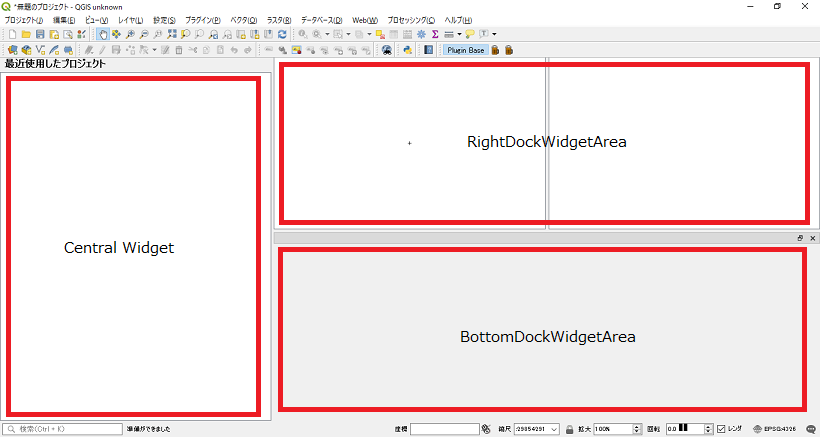This screenshot has height=437, width=820.
Task: Click the New Project icon
Action: pyautogui.click(x=11, y=34)
